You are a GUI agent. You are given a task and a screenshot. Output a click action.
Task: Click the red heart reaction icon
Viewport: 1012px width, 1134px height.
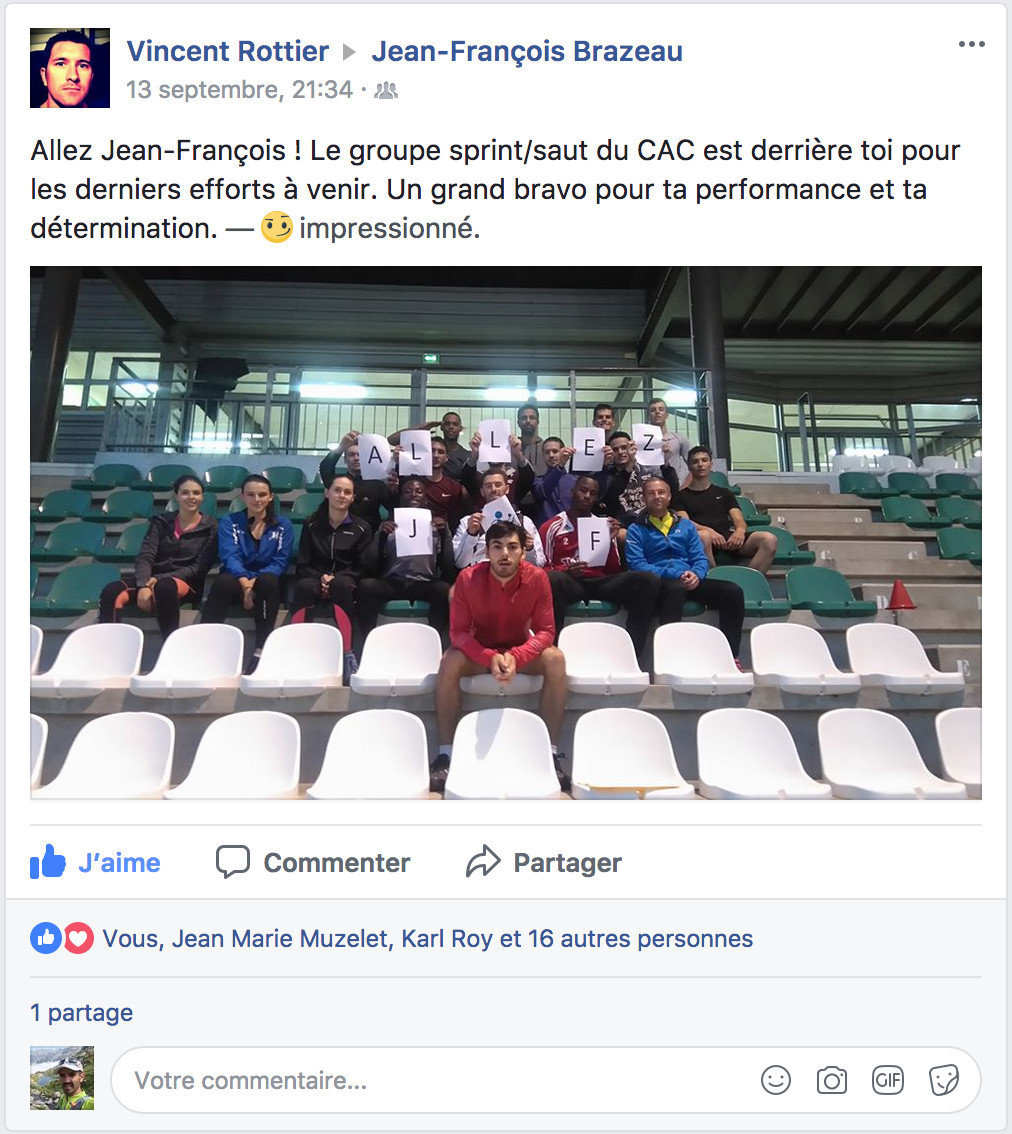[x=78, y=938]
